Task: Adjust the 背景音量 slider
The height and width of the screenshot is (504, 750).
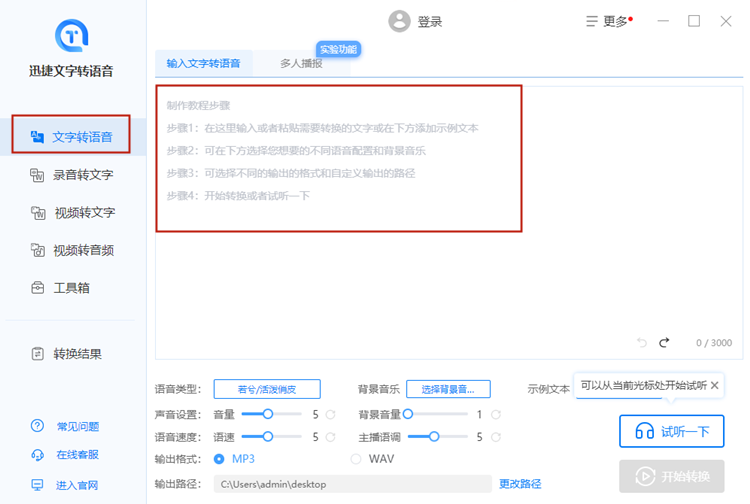Action: coord(435,414)
